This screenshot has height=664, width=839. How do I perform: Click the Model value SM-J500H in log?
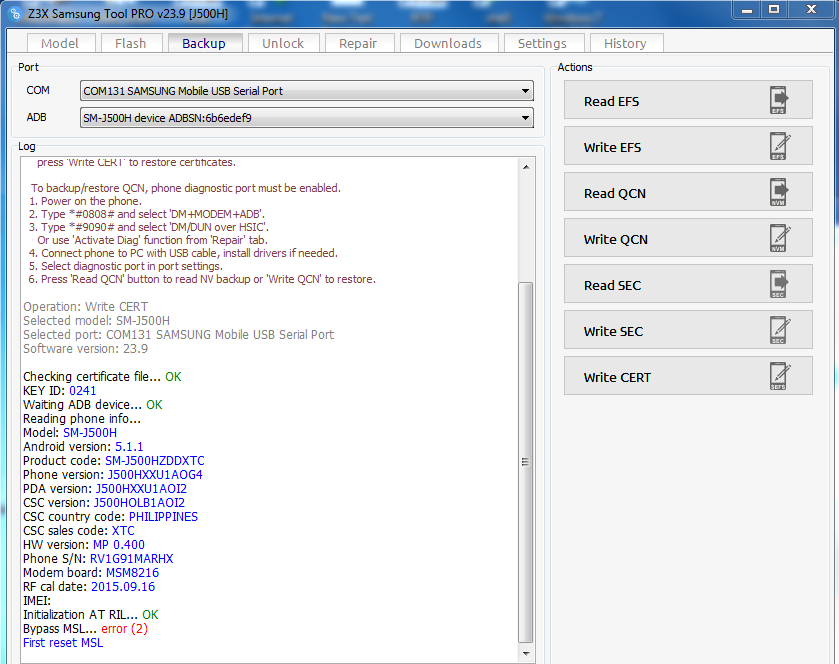coord(90,432)
